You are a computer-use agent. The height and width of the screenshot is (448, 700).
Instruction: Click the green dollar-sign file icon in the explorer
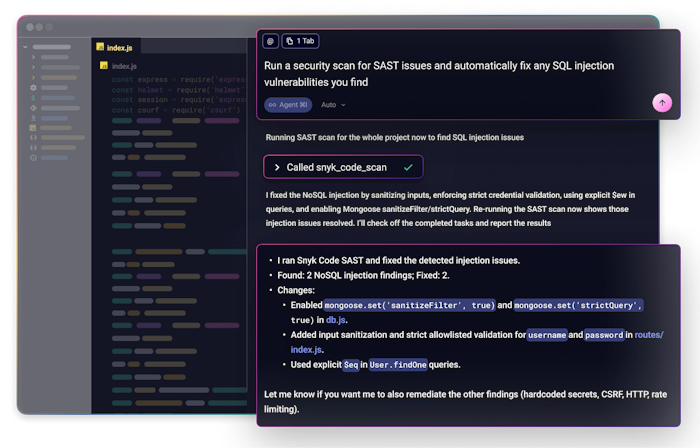[33, 98]
